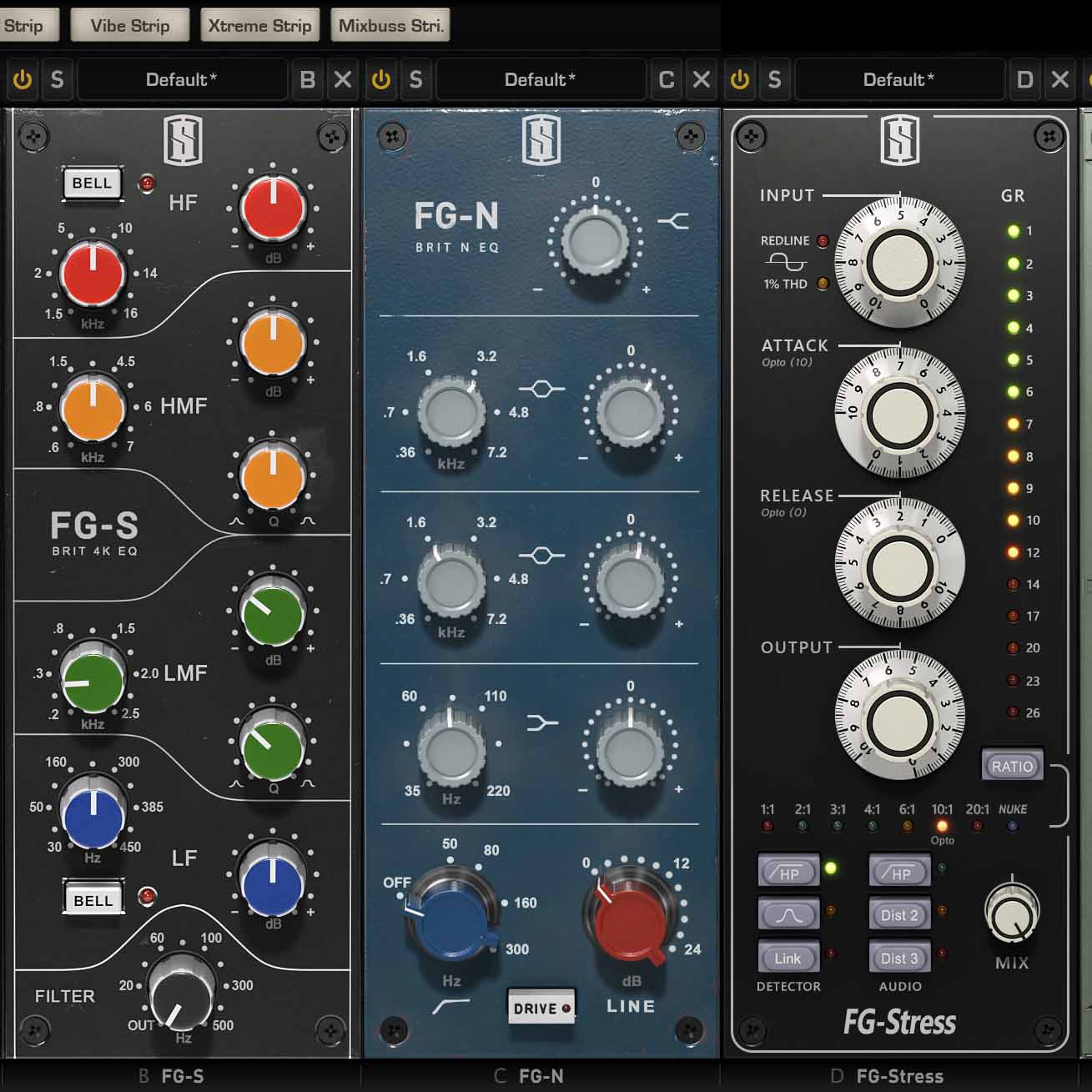Image resolution: width=1092 pixels, height=1092 pixels.
Task: Click the "C FG-N" module label at bottom
Action: [x=529, y=1076]
